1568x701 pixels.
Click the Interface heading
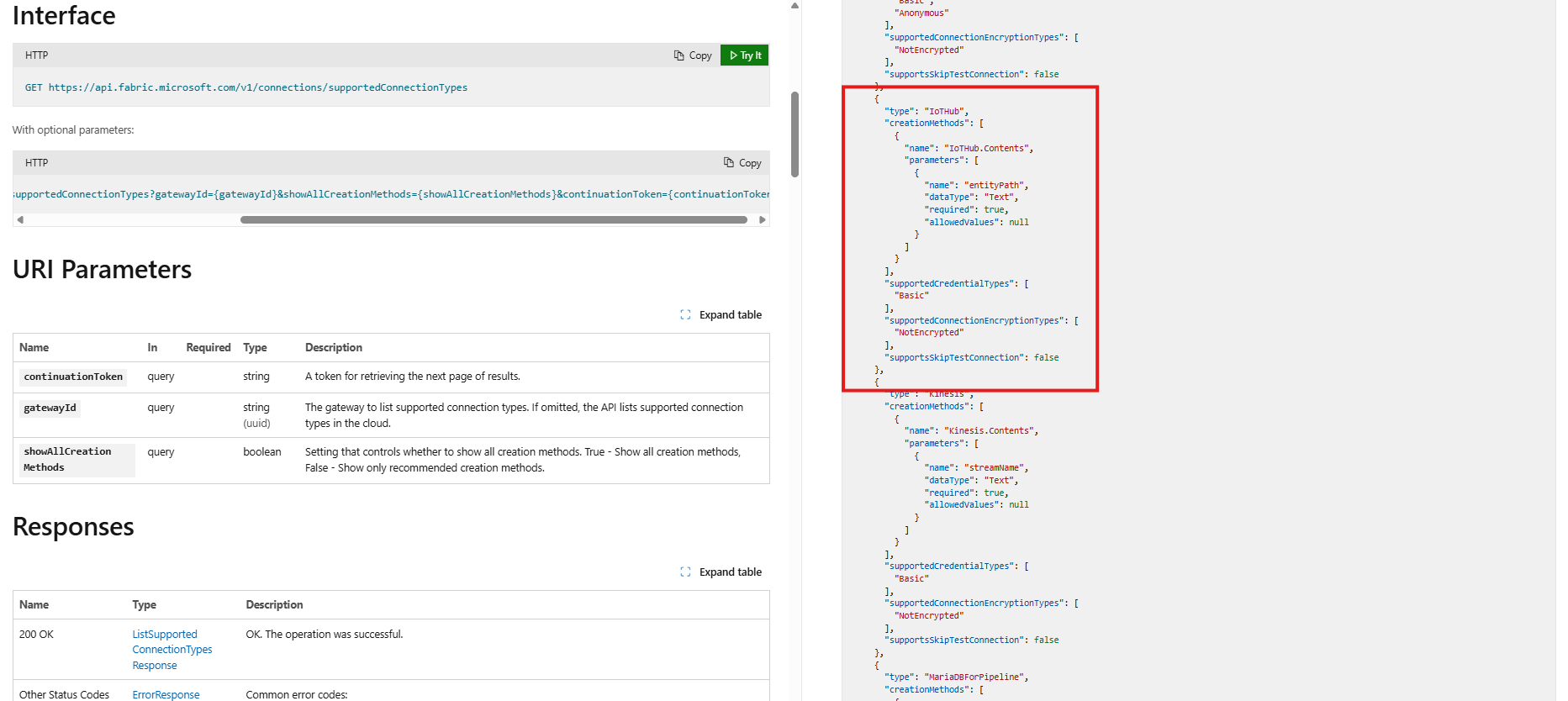pos(64,16)
